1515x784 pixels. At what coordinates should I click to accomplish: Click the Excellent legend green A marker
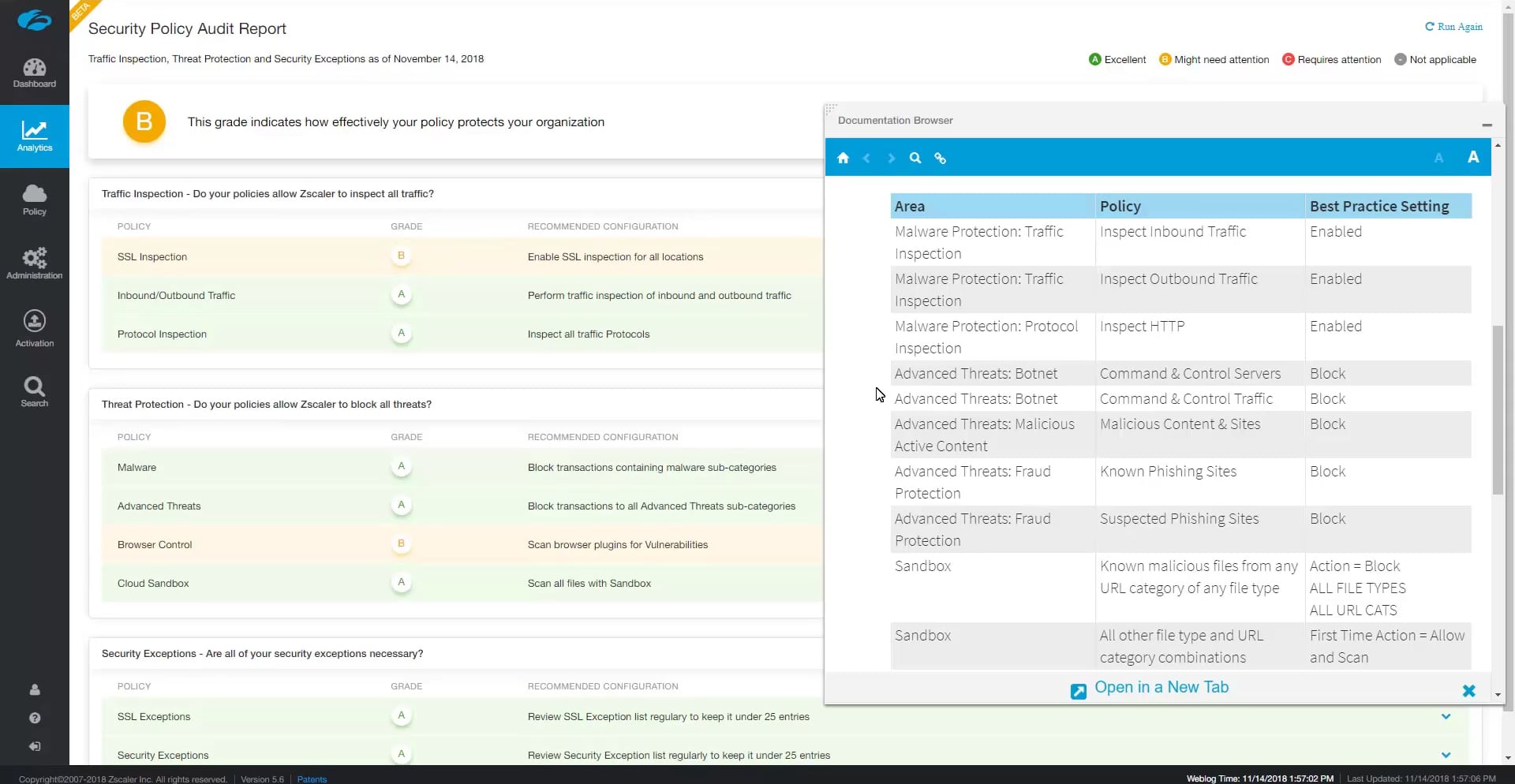point(1094,59)
